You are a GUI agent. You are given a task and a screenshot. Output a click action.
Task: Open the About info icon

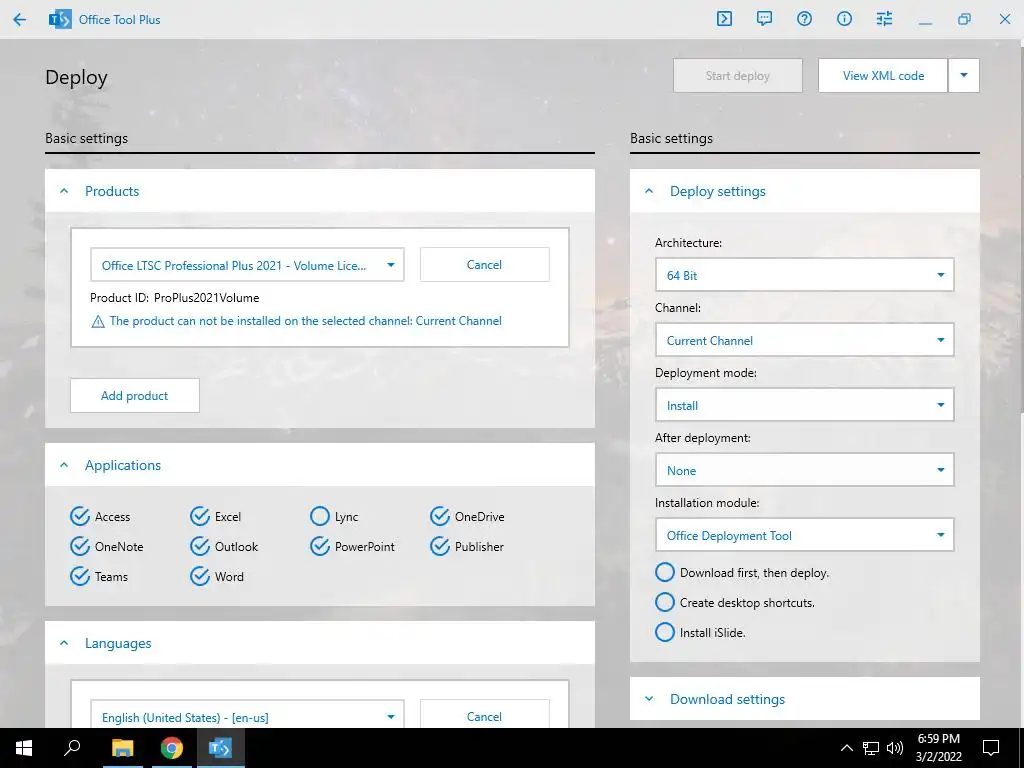(x=844, y=19)
